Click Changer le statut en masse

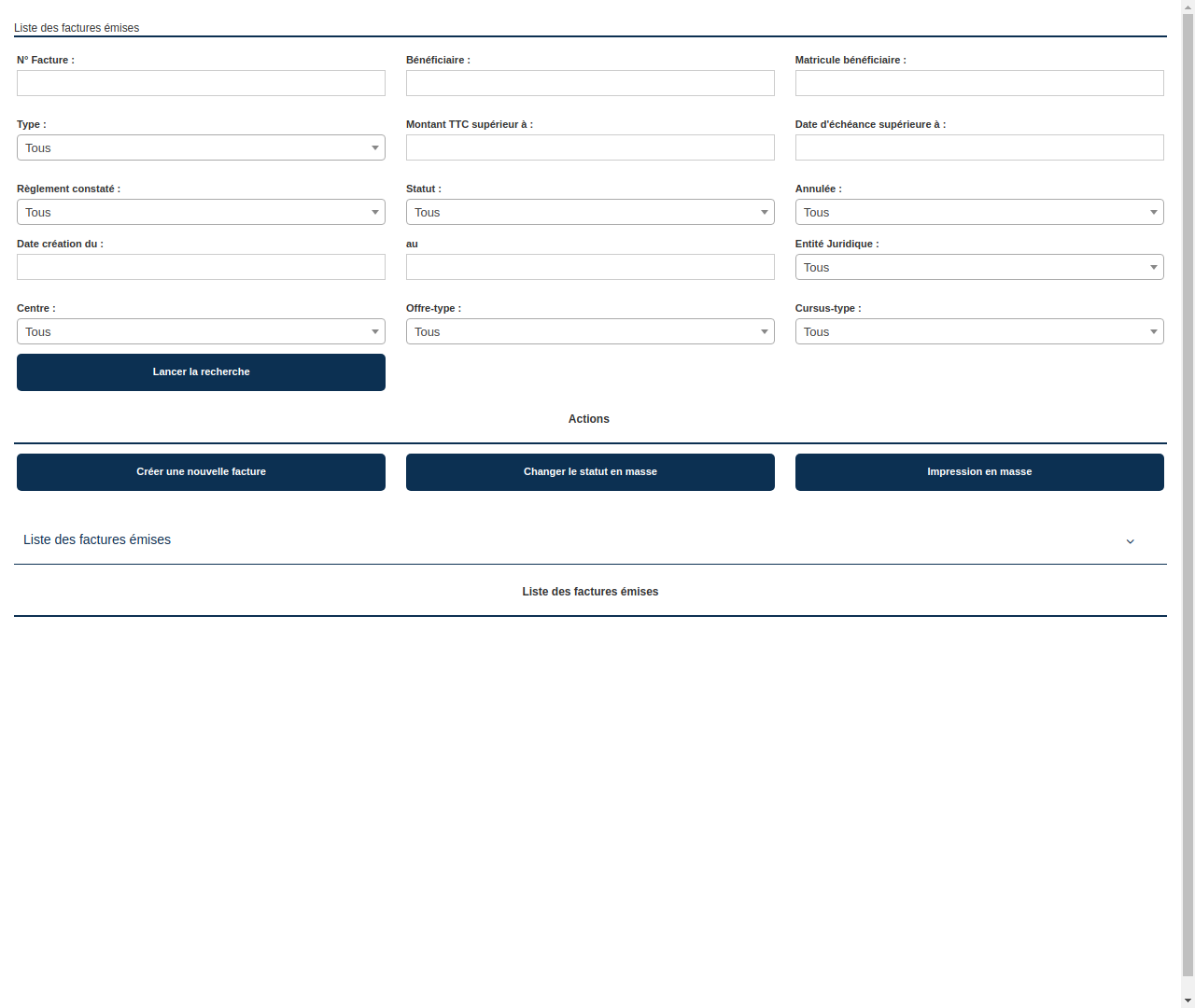[590, 471]
